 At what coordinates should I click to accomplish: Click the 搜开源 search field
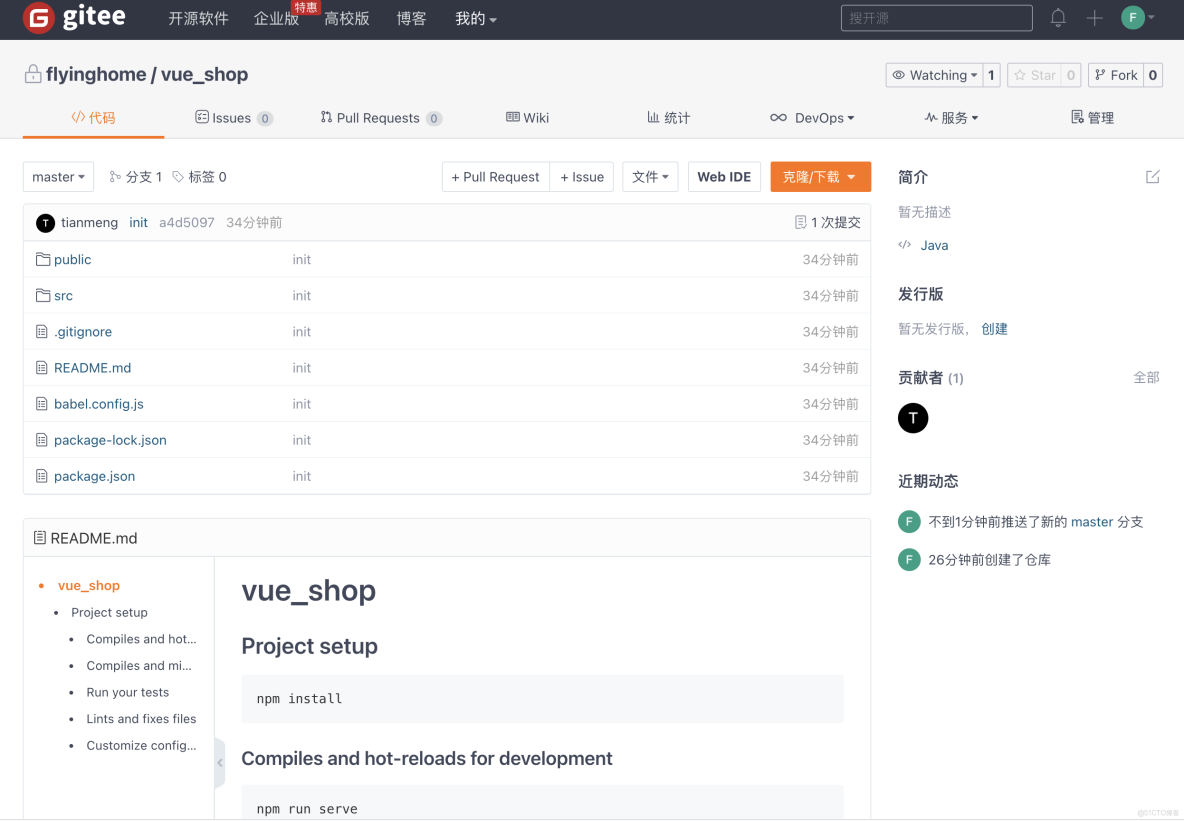[x=936, y=18]
